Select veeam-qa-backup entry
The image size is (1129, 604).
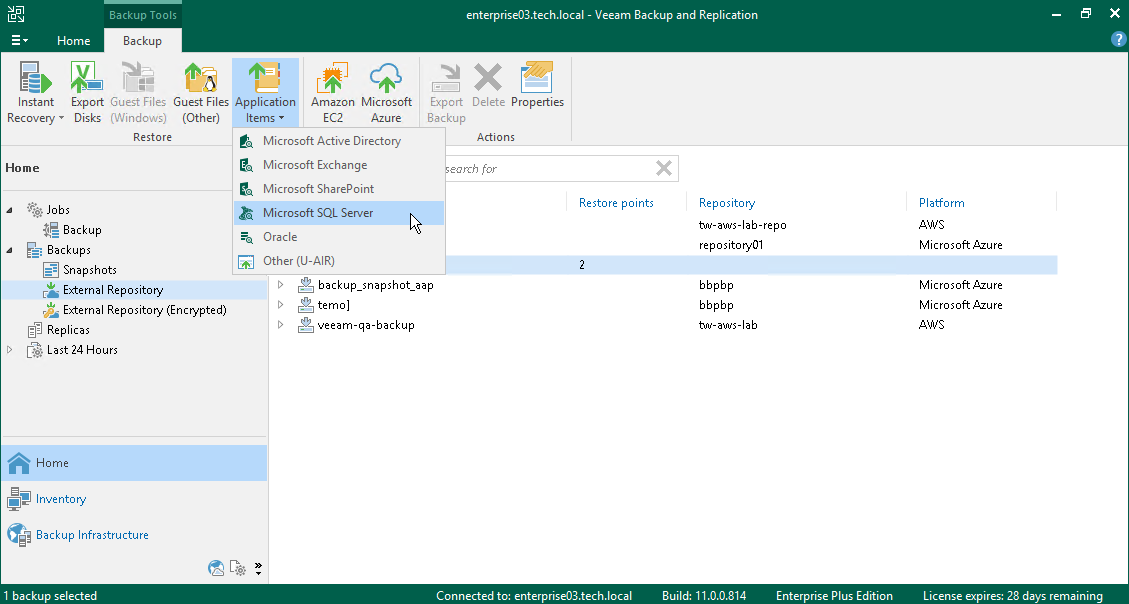(x=366, y=325)
